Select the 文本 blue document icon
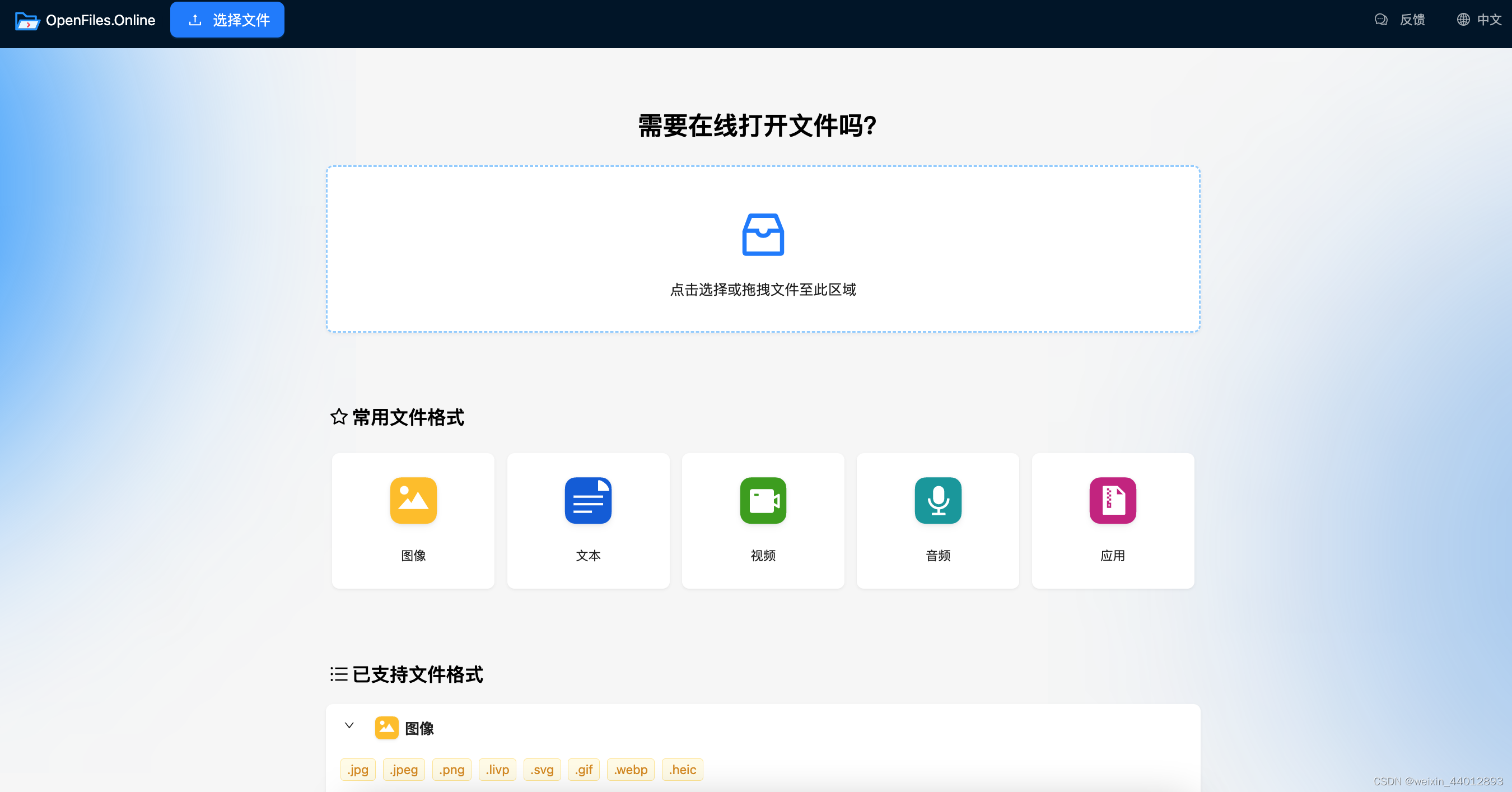The width and height of the screenshot is (1512, 792). pos(587,500)
